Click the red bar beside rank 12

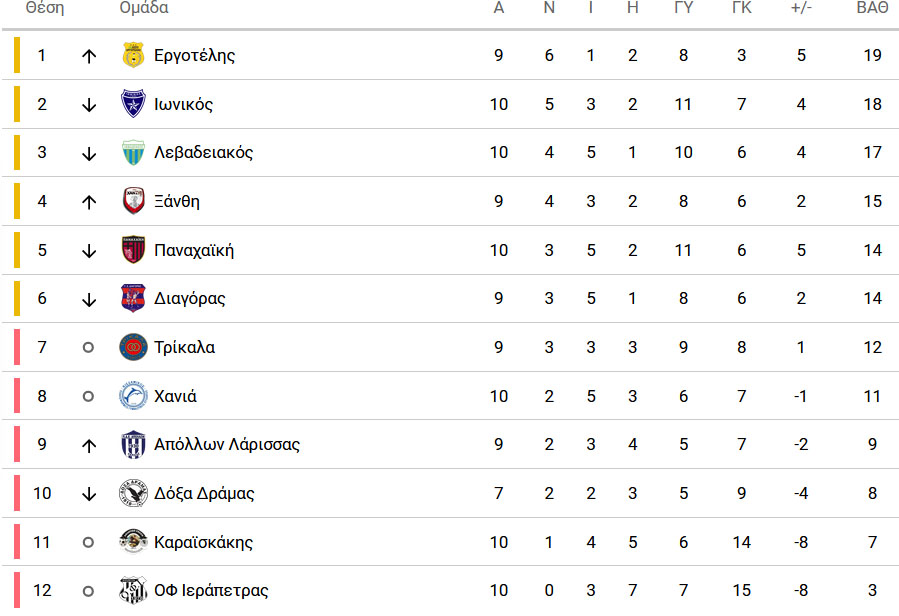17,590
